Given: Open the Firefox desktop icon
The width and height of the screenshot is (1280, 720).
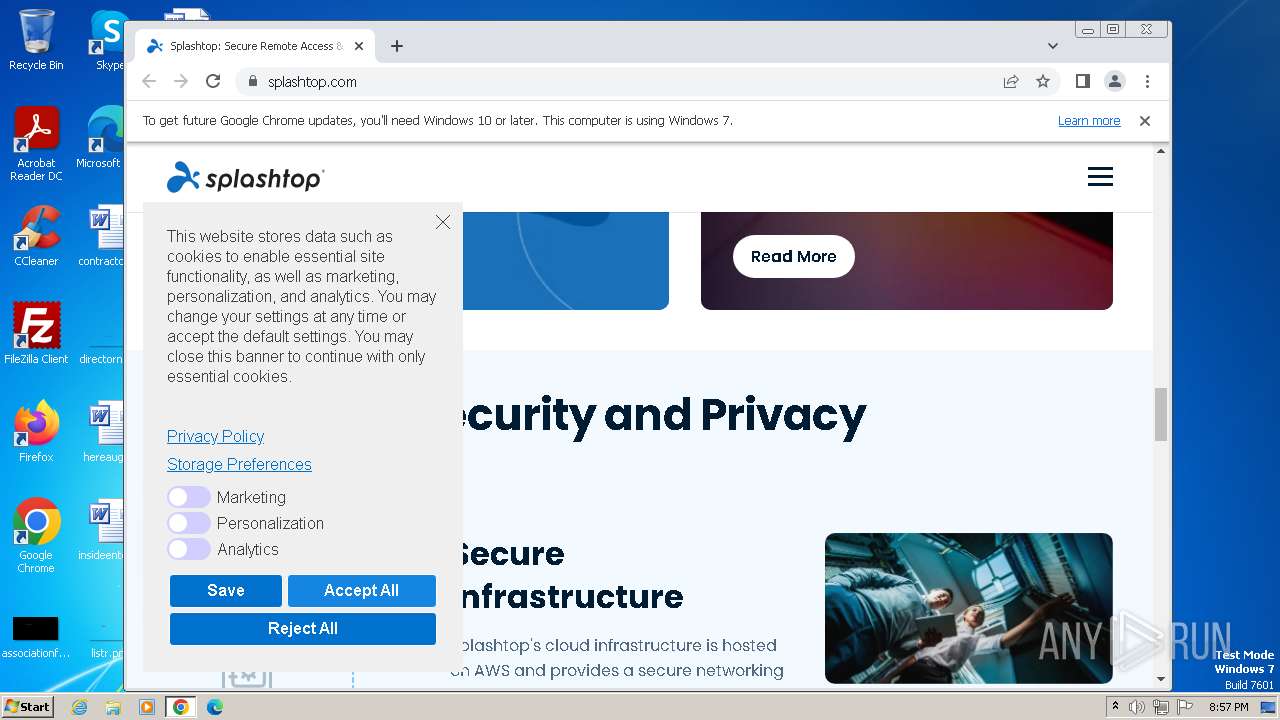Looking at the screenshot, I should pos(36,432).
